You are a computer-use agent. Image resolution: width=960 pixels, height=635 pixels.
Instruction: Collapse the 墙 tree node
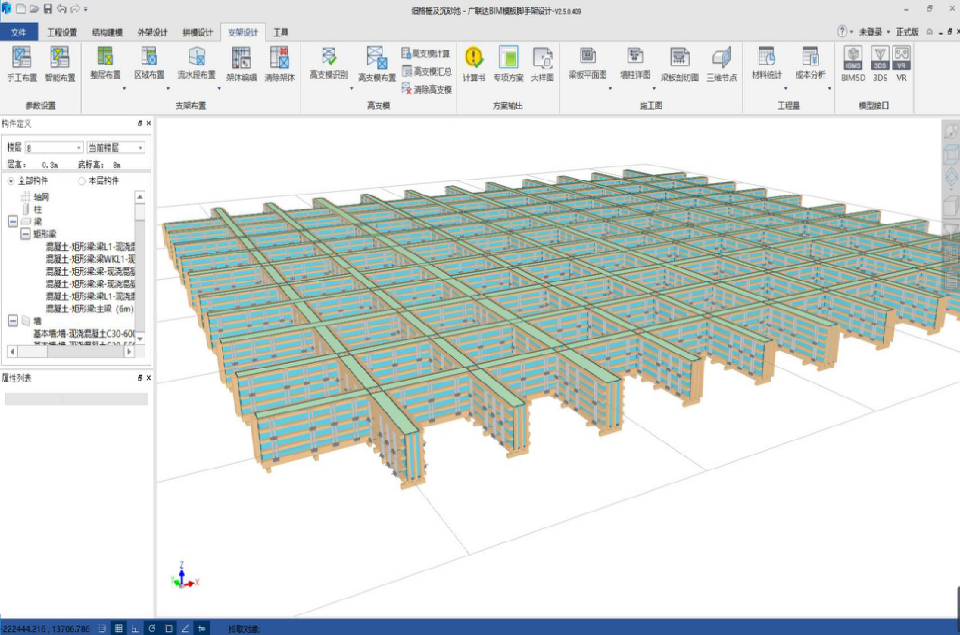13,320
